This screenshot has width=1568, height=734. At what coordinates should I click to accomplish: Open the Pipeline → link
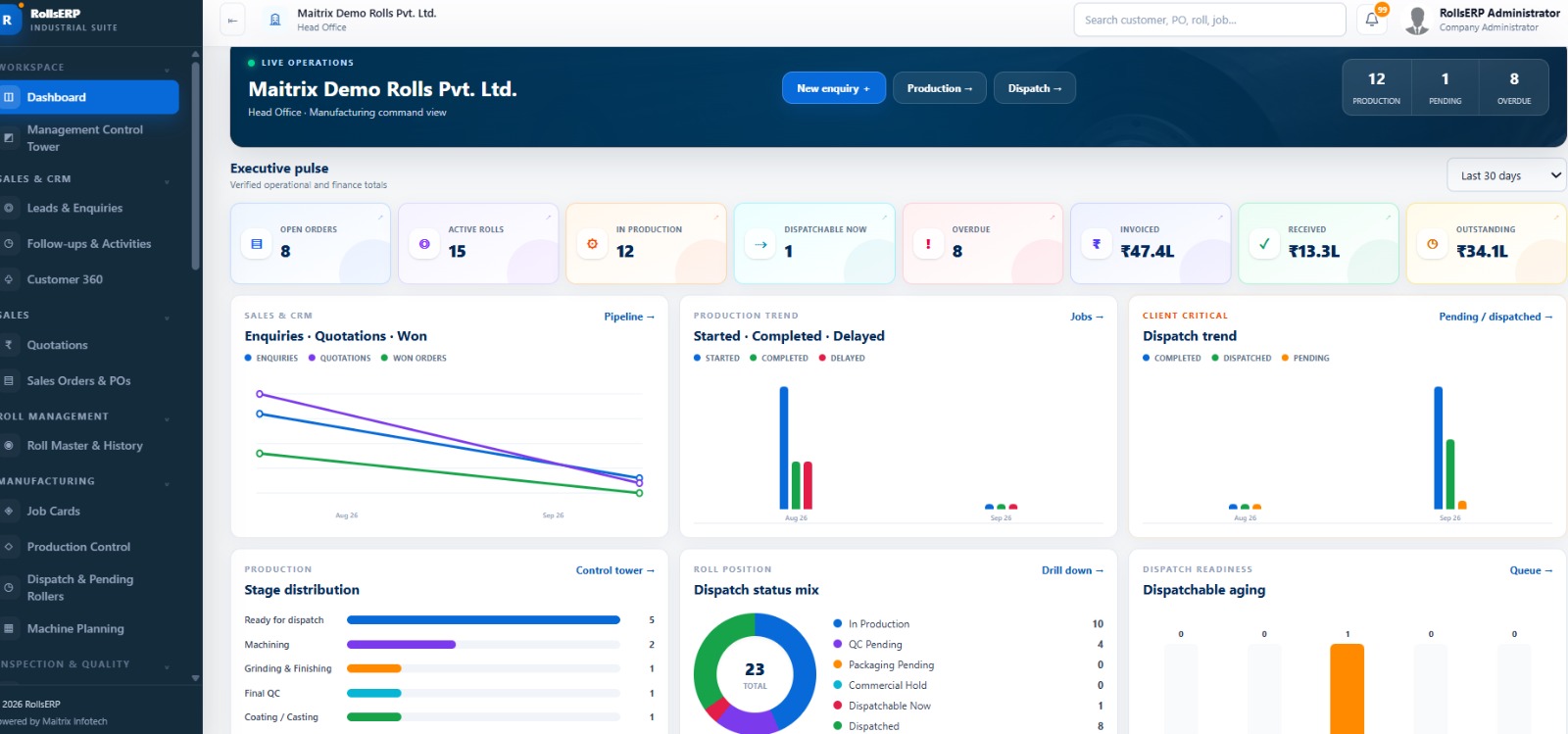pos(629,317)
